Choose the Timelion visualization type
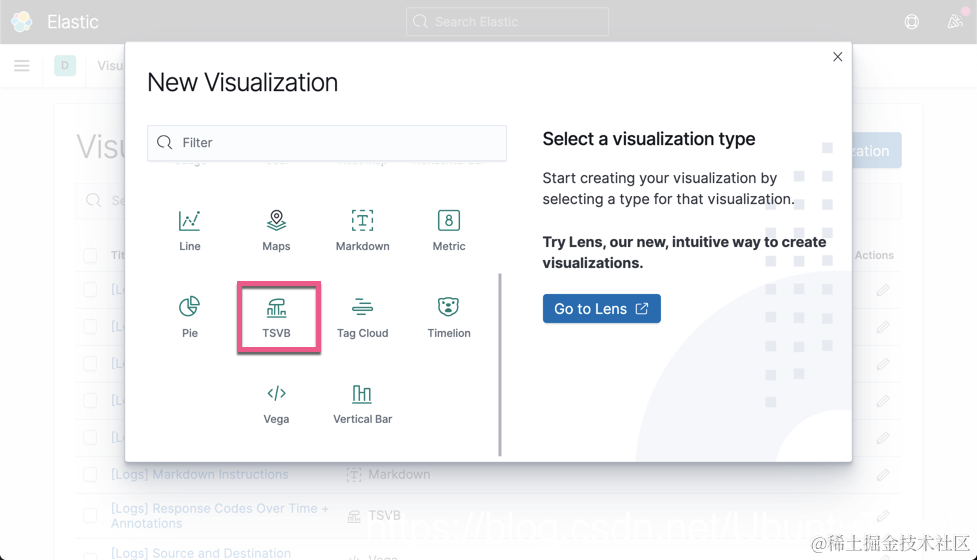Viewport: 977px width, 560px height. [x=449, y=317]
